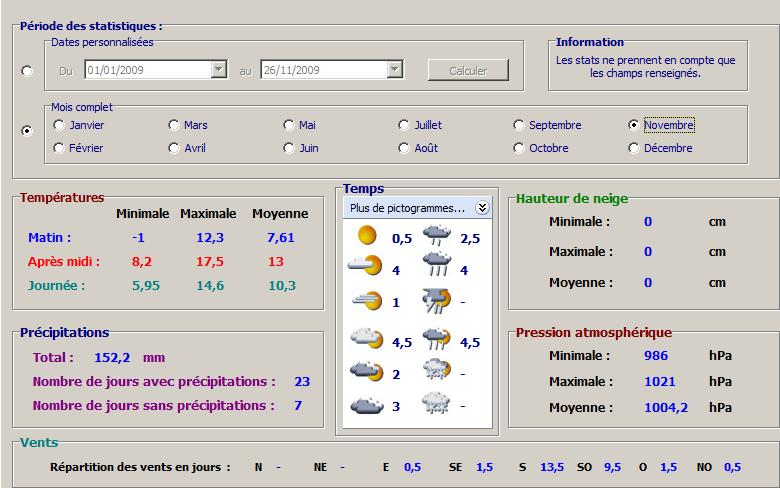Click the overcast cloud pictogram with count 3
The height and width of the screenshot is (488, 780).
(367, 405)
